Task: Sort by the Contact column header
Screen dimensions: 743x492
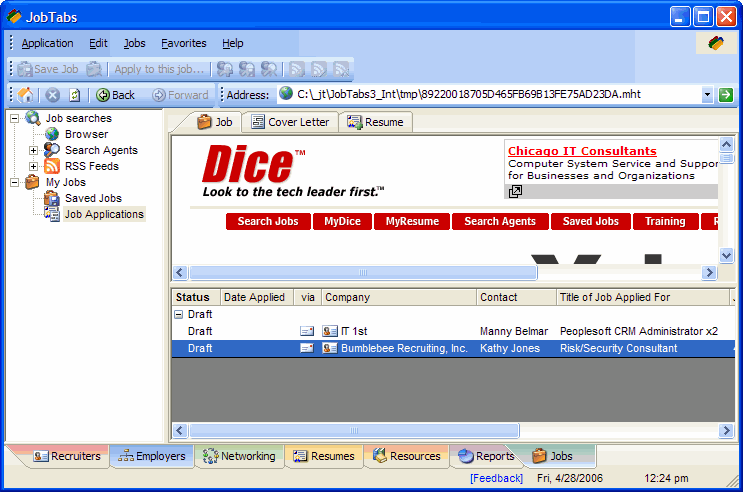Action: (x=516, y=297)
